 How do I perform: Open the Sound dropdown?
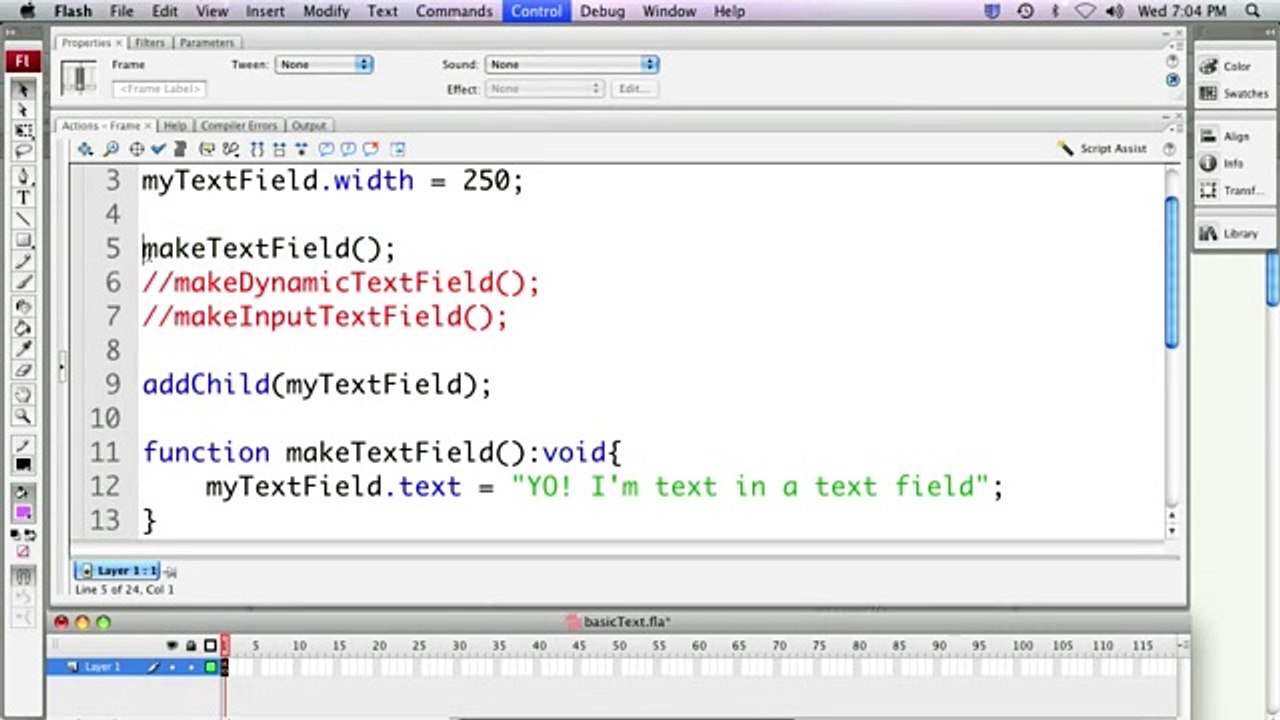click(572, 64)
